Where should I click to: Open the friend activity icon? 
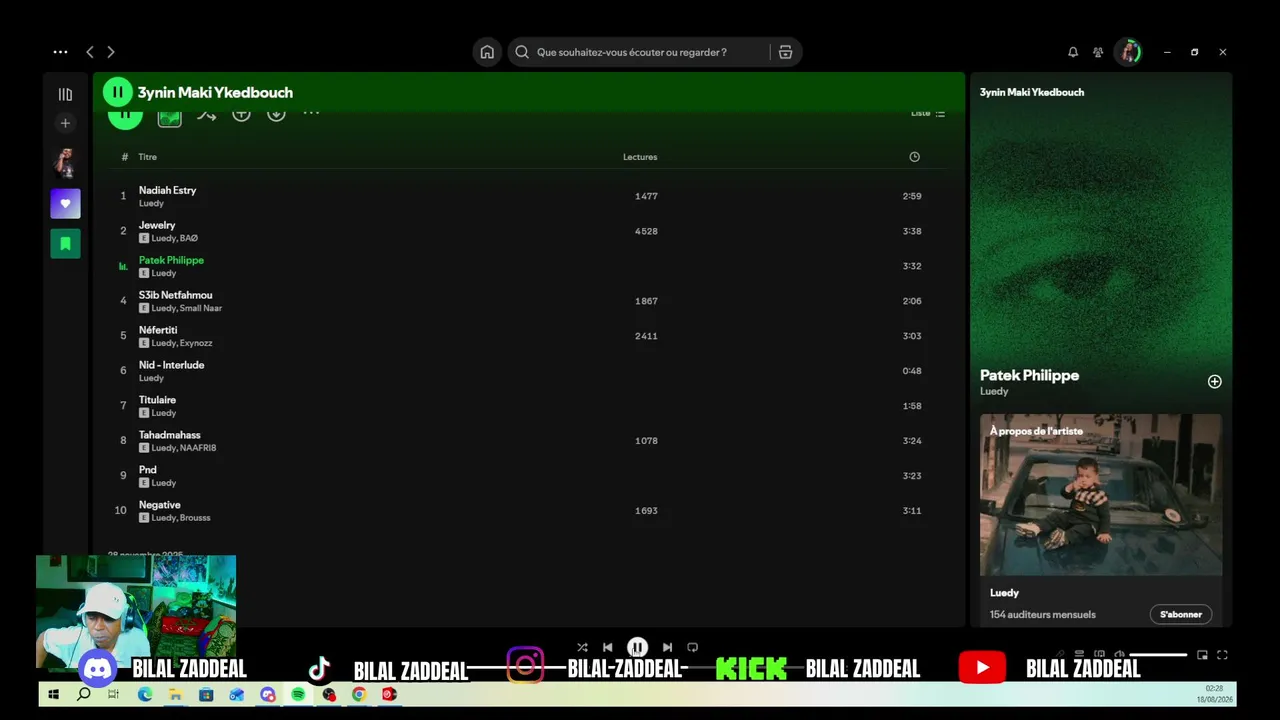[x=1098, y=52]
